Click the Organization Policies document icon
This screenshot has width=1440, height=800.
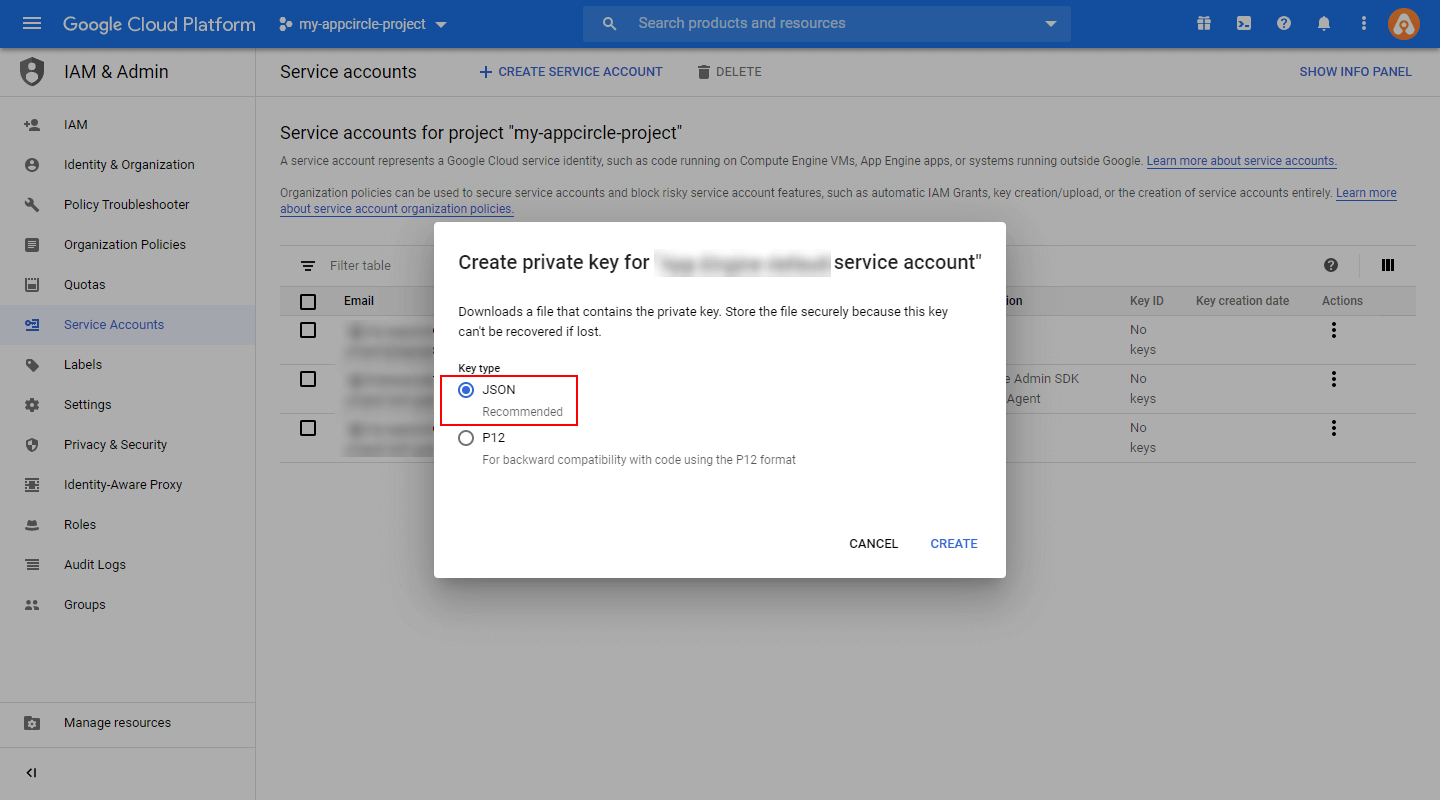pyautogui.click(x=32, y=245)
